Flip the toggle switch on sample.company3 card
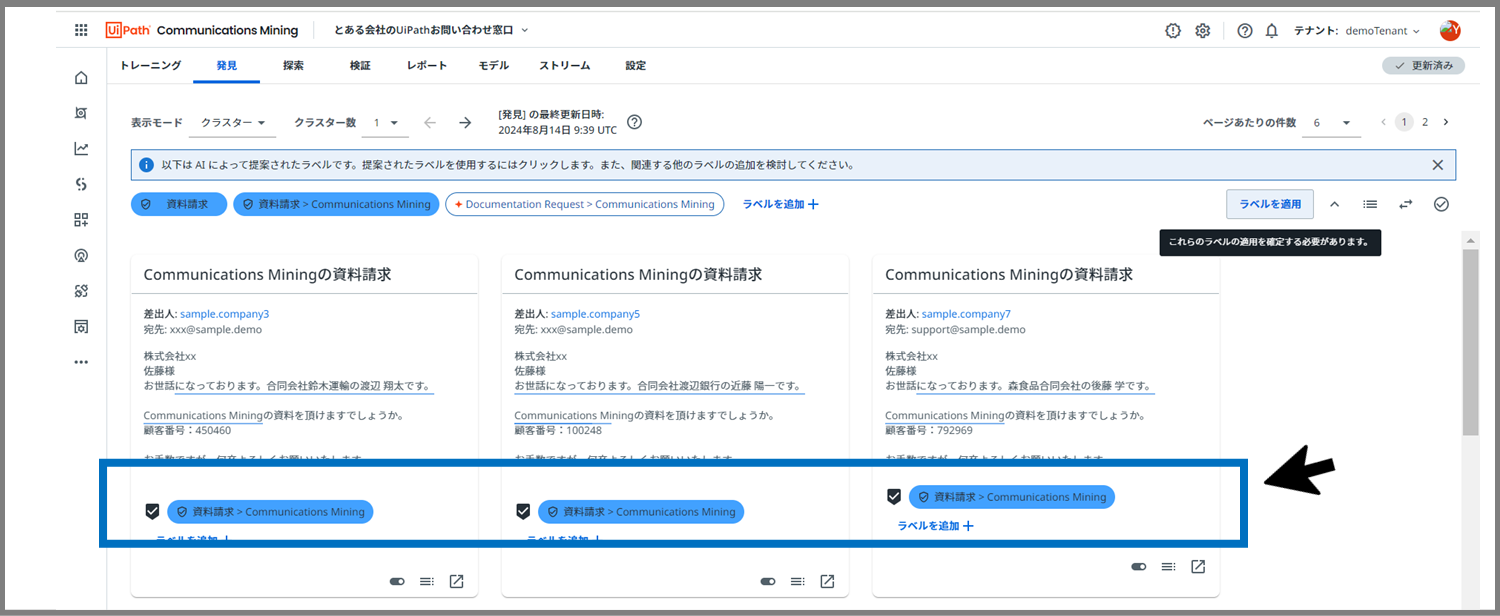 click(397, 581)
